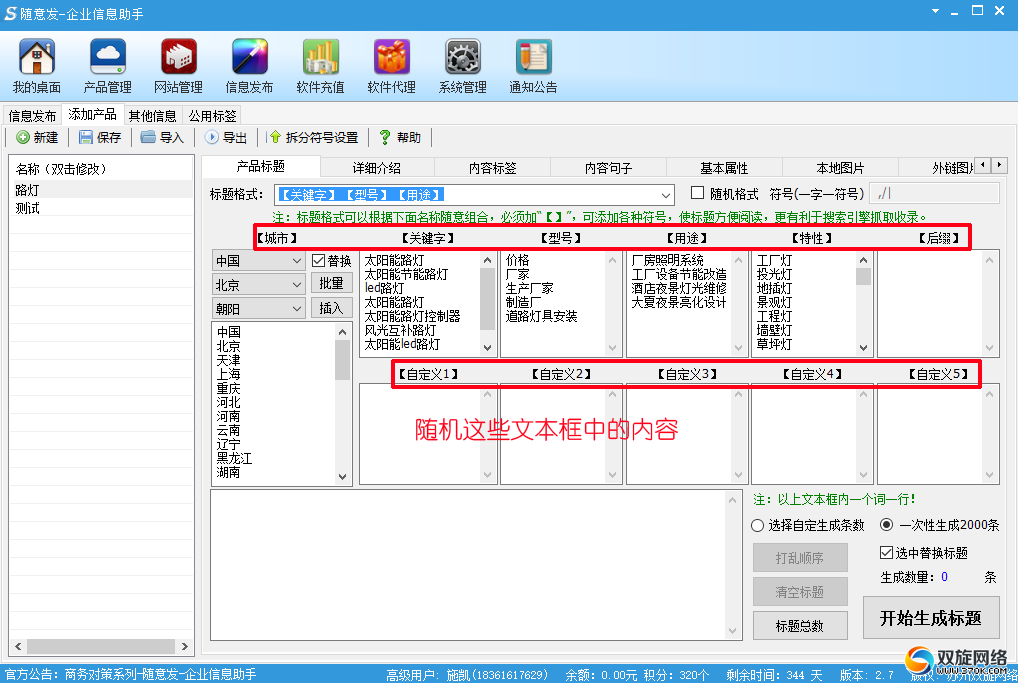Viewport: 1018px width, 683px height.
Task: Open 系统管理 gear icon
Action: (462, 66)
